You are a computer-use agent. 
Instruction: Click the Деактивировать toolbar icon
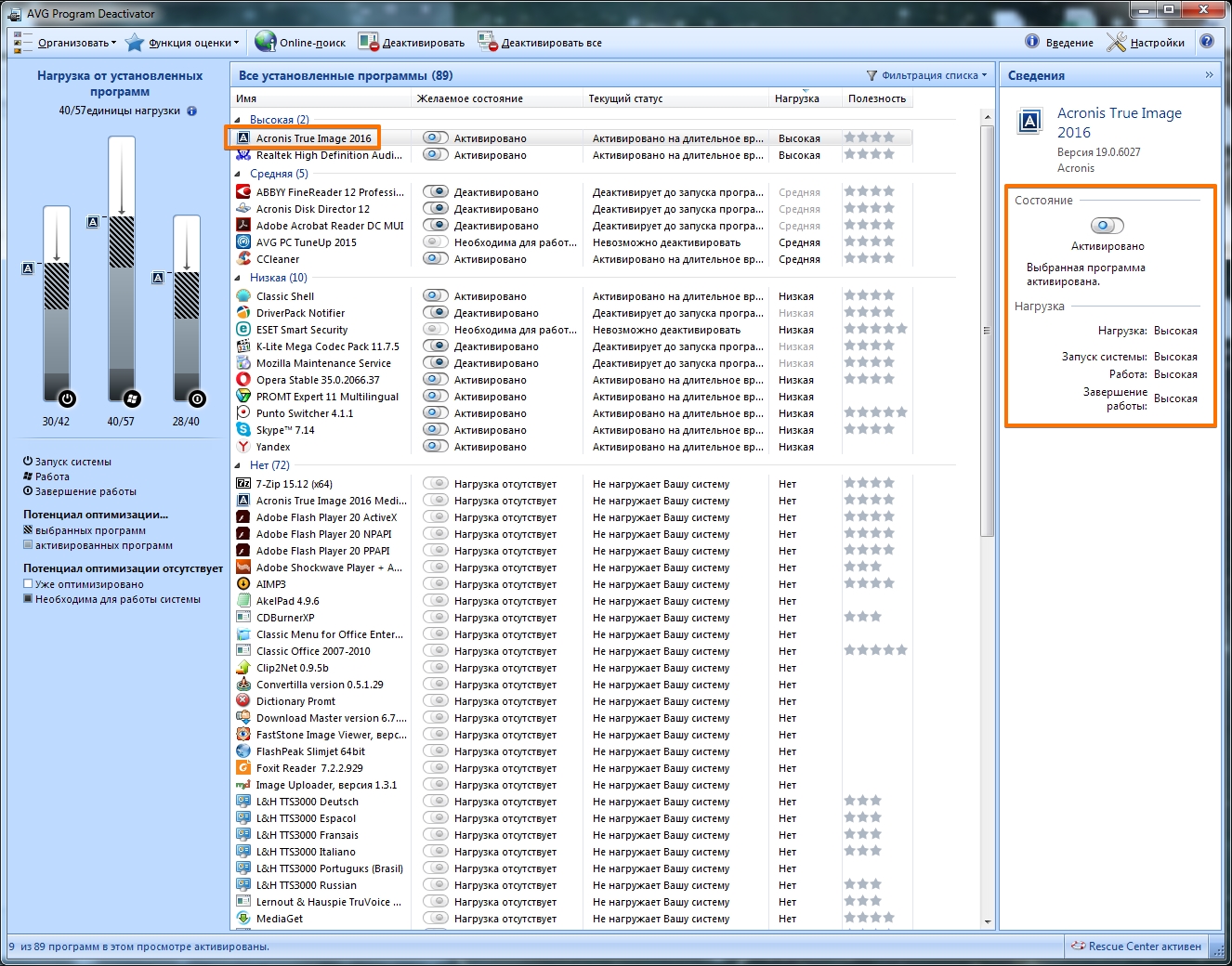point(369,42)
